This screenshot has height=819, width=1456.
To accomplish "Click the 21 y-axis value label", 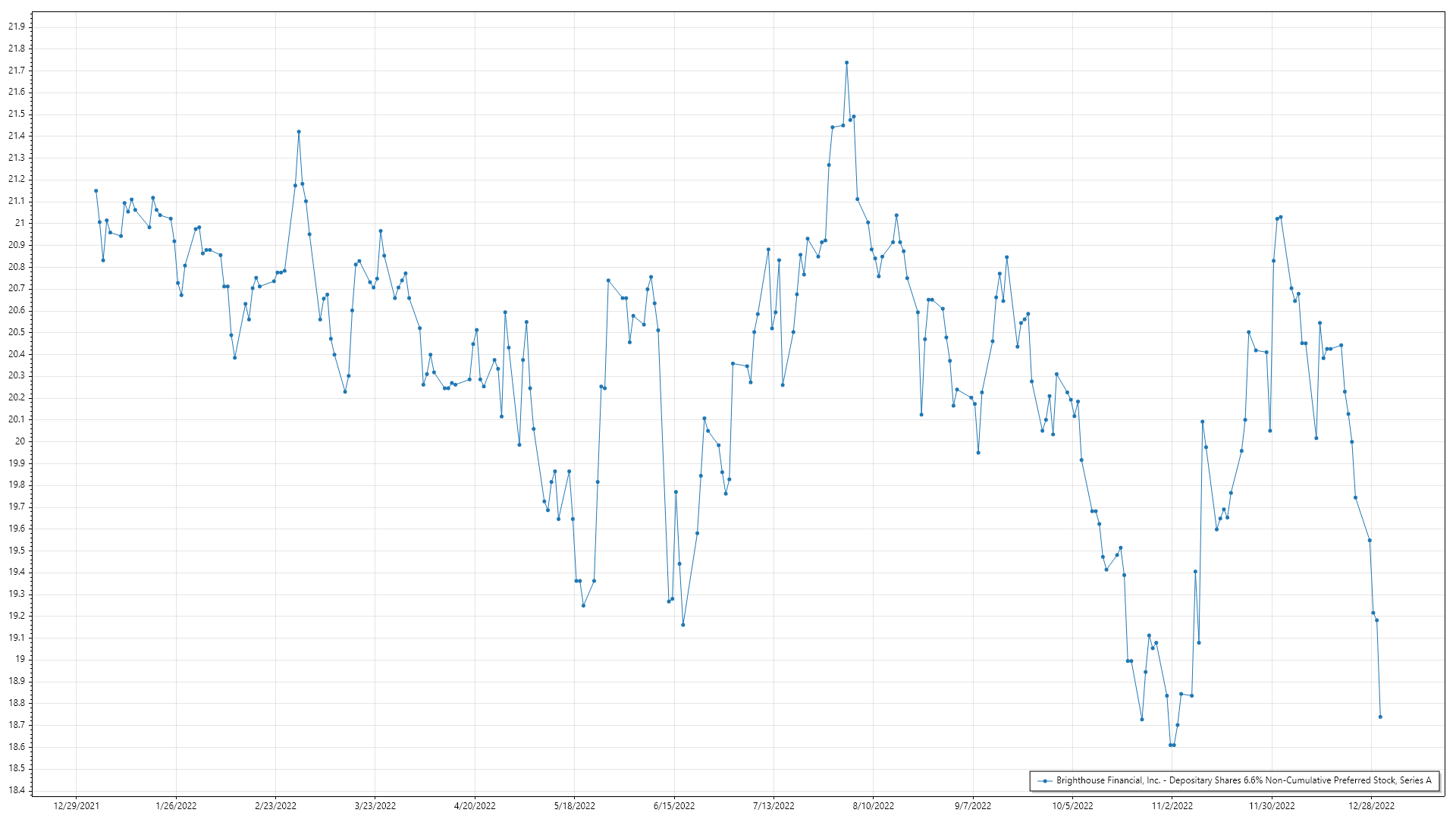I will (x=20, y=223).
